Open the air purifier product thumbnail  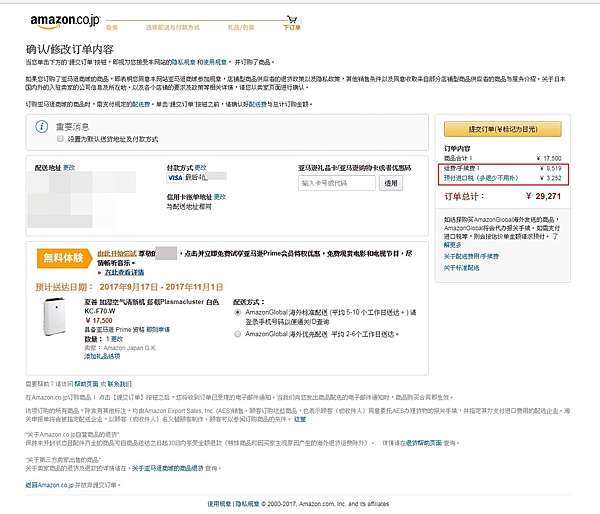point(54,317)
